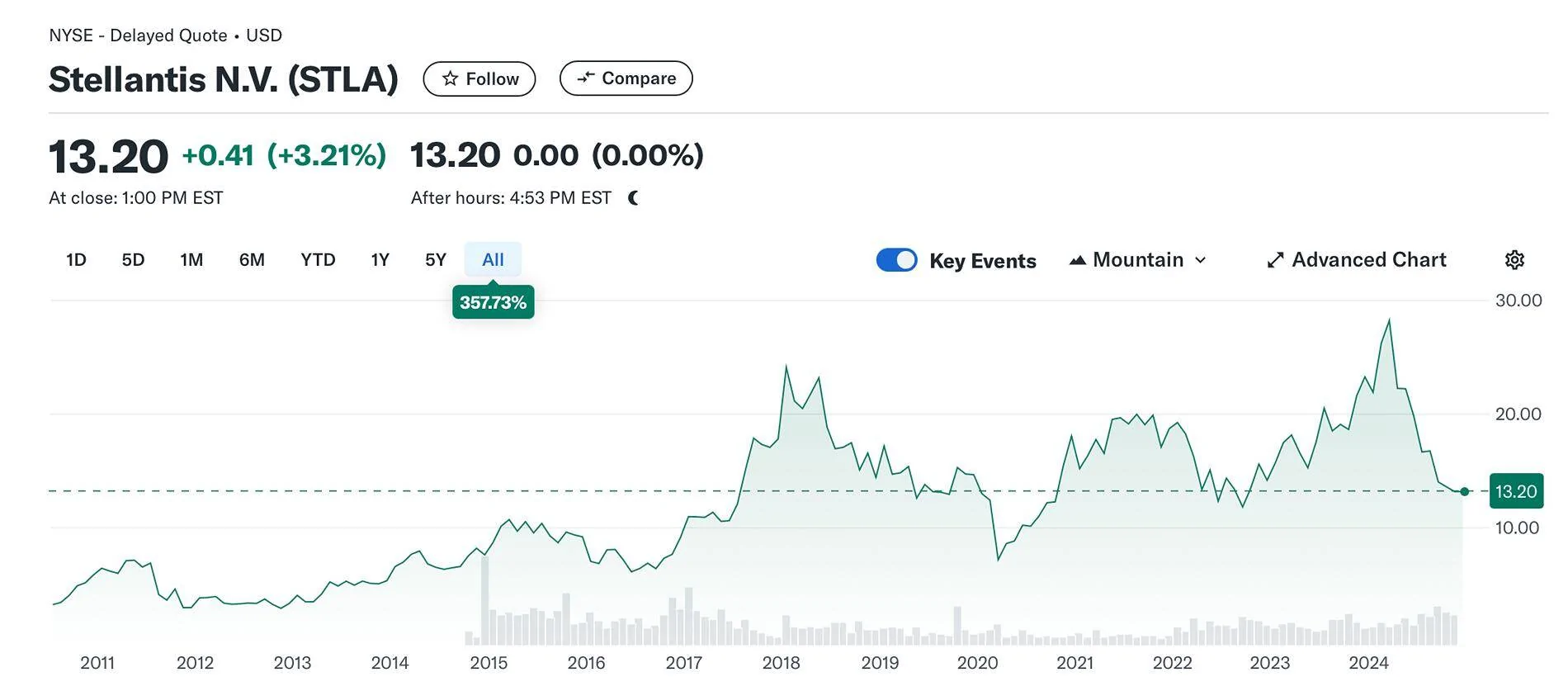Click the 2024 axis label
Screen dimensions: 1568x691
(x=1368, y=663)
